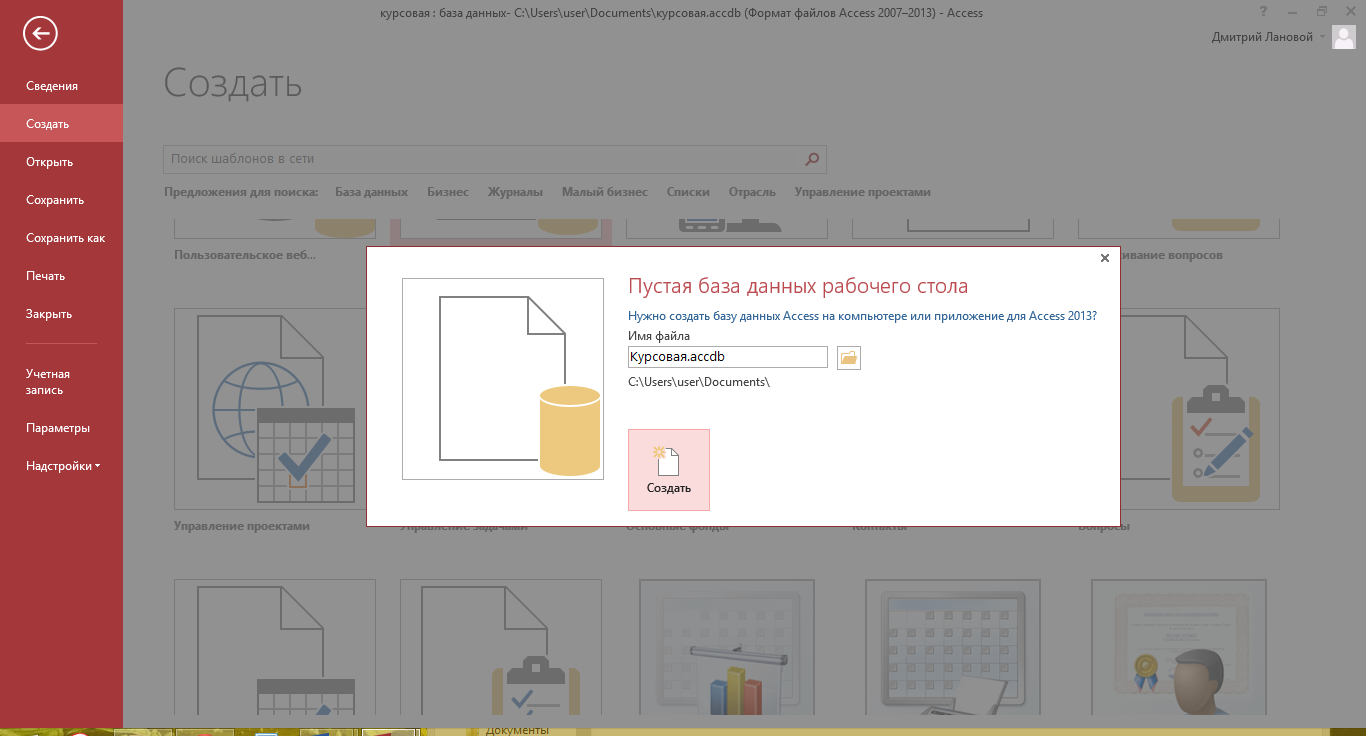Viewport: 1366px width, 736px height.
Task: Close the blank desktop database dialog
Action: (x=1104, y=258)
